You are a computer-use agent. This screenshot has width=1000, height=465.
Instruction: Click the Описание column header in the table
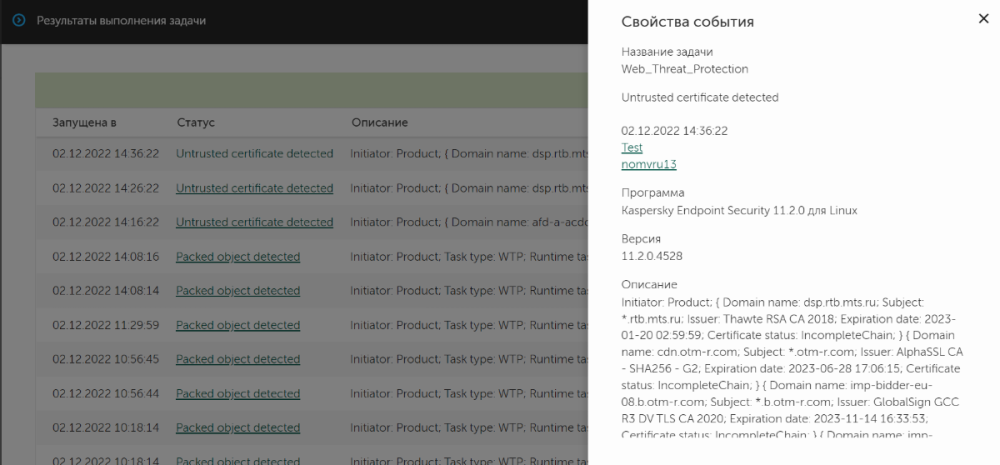point(379,122)
